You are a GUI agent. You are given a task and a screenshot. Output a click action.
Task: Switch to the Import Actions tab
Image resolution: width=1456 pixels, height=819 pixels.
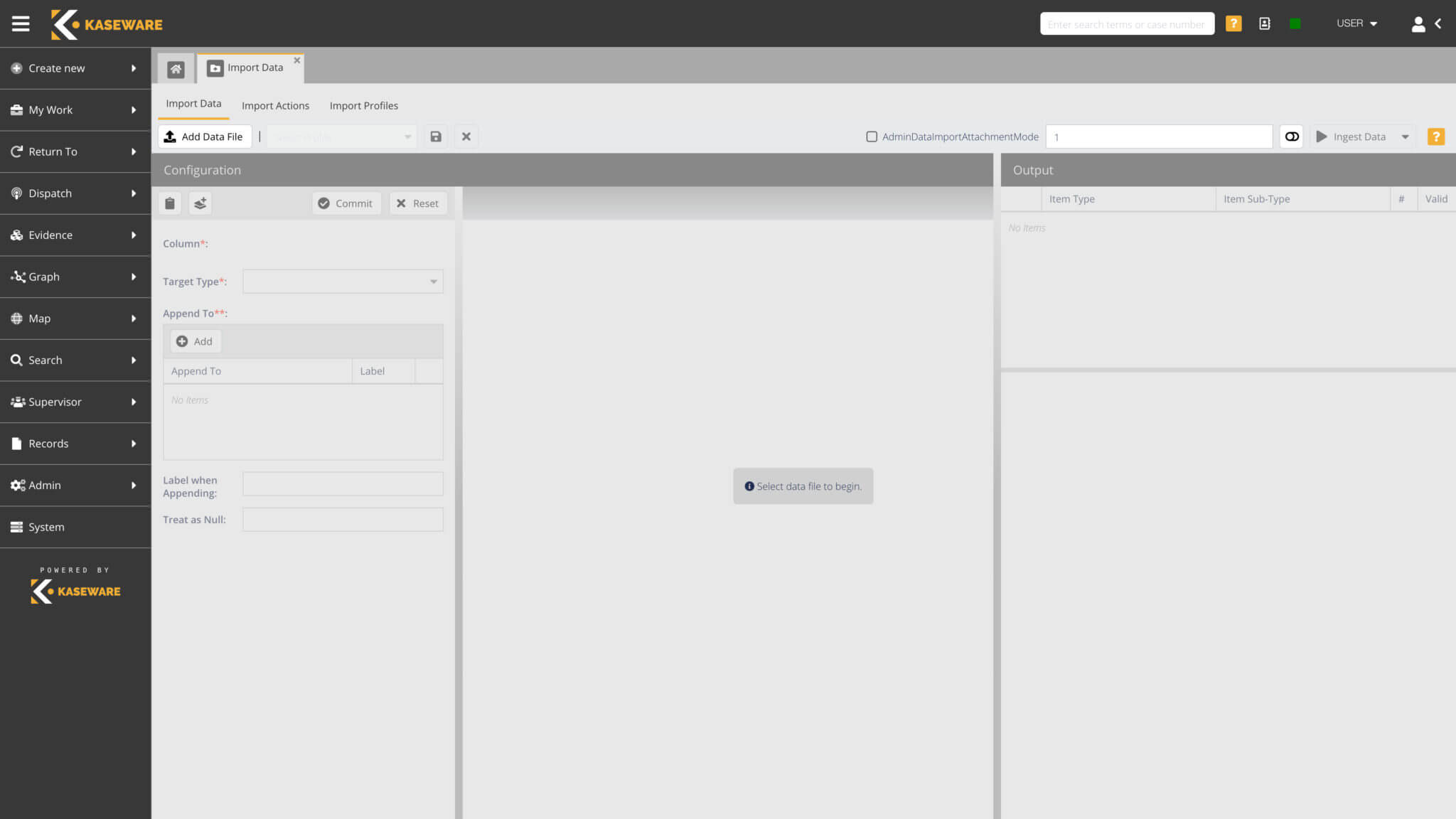click(x=275, y=105)
